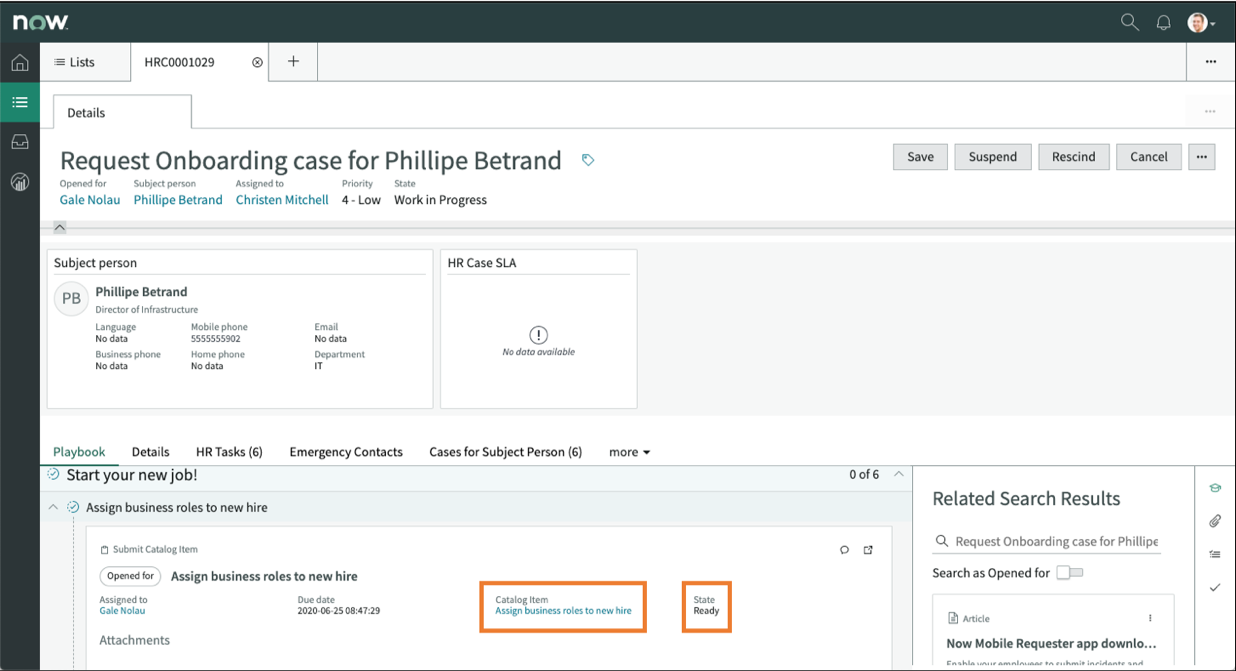Click the status icon beside Assign business roles

coord(73,507)
